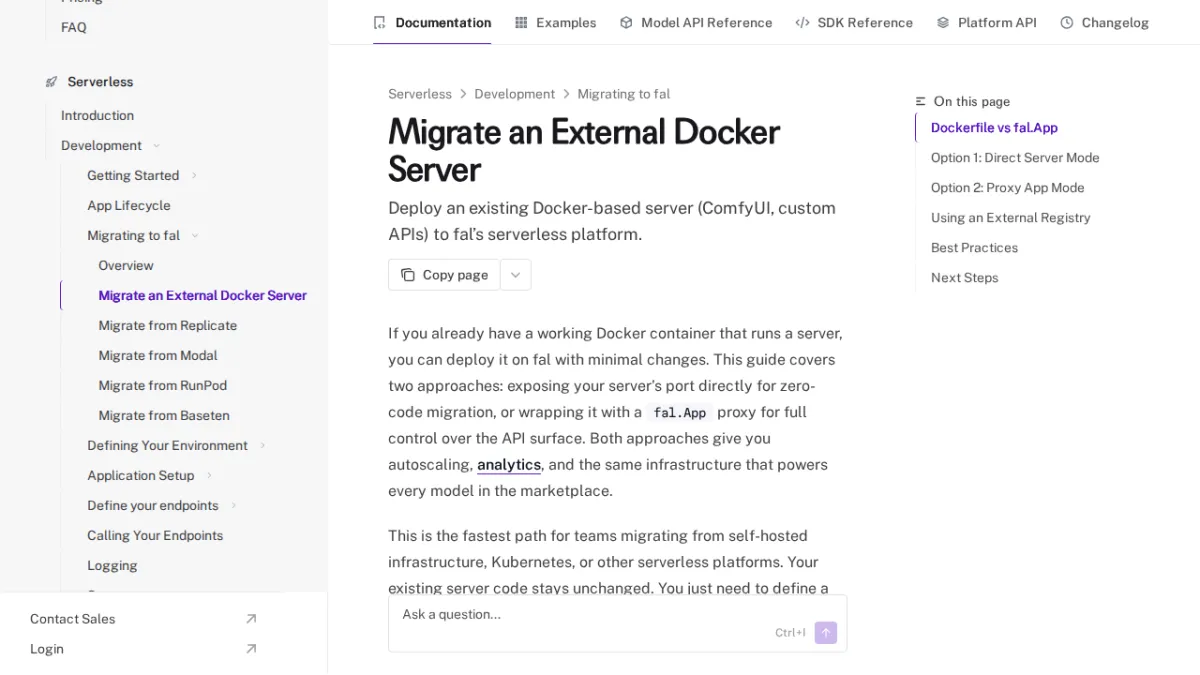The width and height of the screenshot is (1200, 675).
Task: Open the dropdown arrow next to Copy page
Action: click(x=516, y=275)
